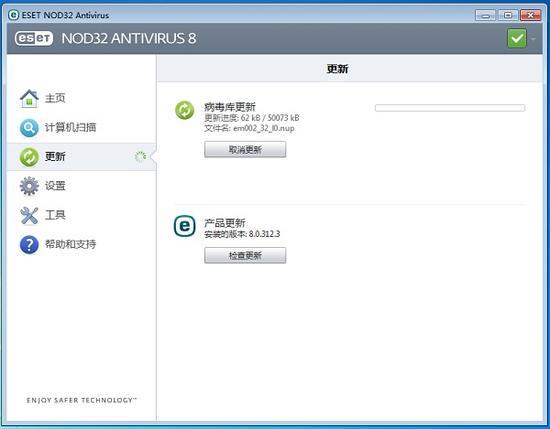Screen dimensions: 550x429
Task: Click the wrench icon for 工具
Action: (x=29, y=215)
